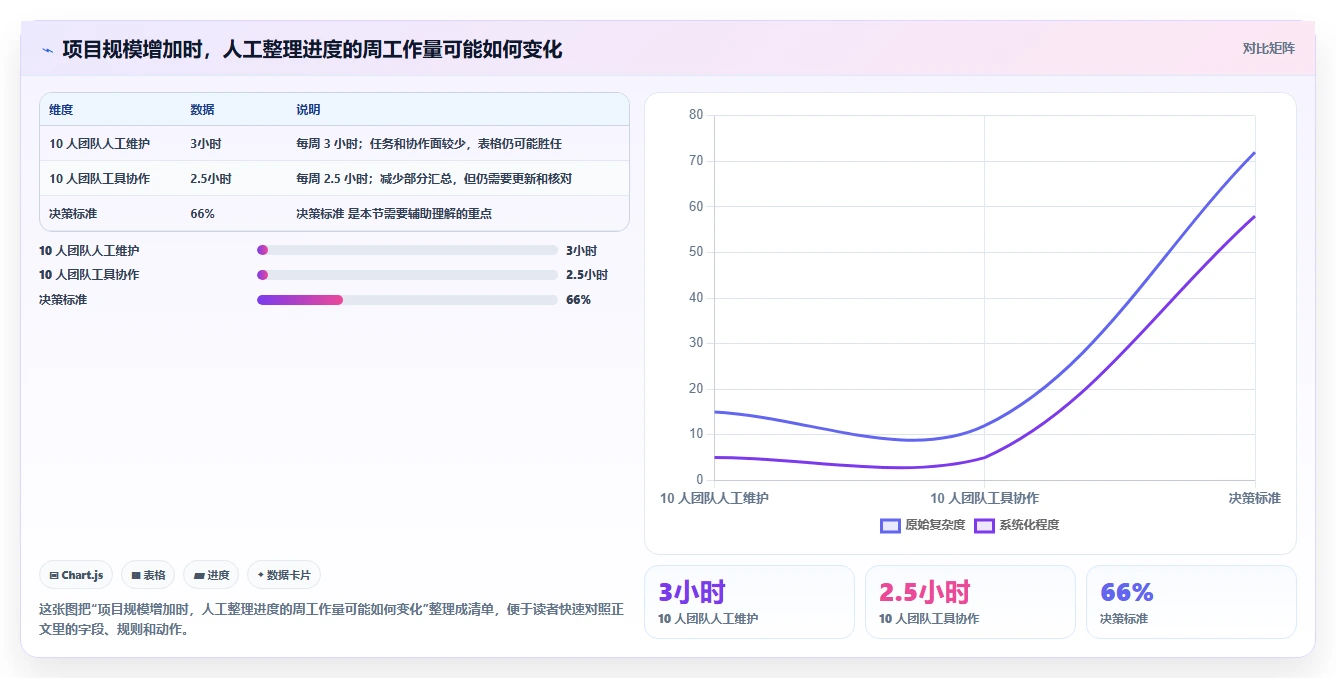Click y-axis tick label 40
The height and width of the screenshot is (678, 1336).
point(696,297)
